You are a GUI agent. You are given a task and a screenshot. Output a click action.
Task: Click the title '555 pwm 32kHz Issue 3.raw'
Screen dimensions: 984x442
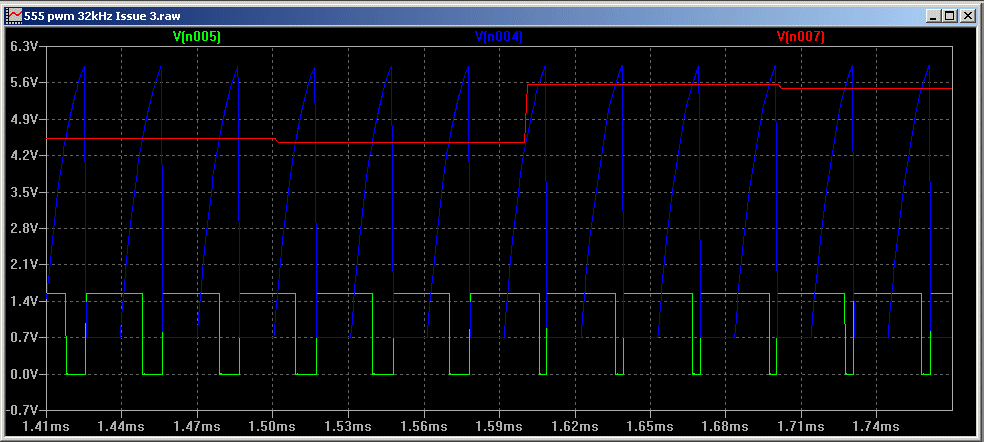click(x=102, y=16)
